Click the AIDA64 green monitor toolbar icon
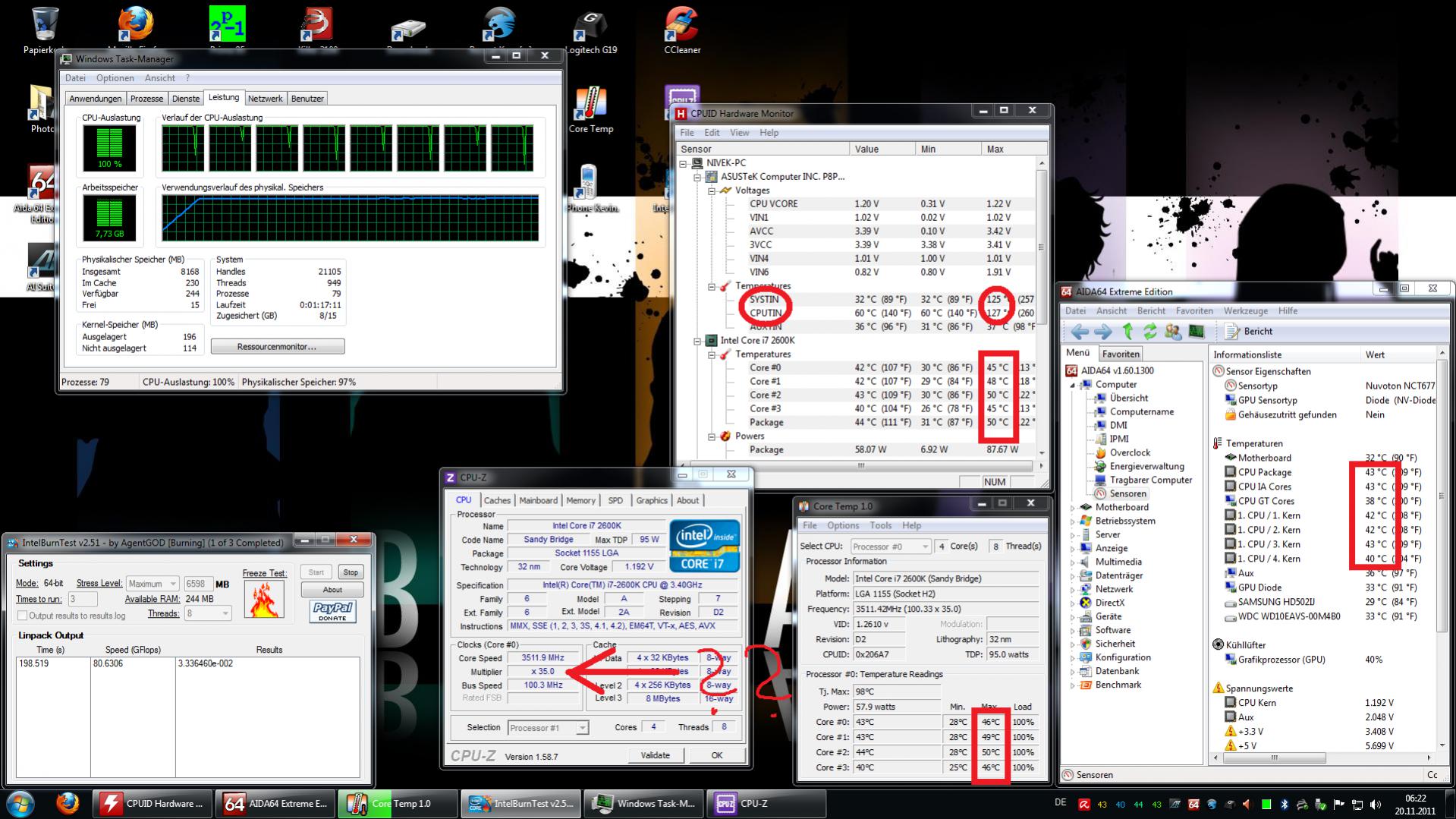This screenshot has width=1456, height=819. pyautogui.click(x=1197, y=332)
